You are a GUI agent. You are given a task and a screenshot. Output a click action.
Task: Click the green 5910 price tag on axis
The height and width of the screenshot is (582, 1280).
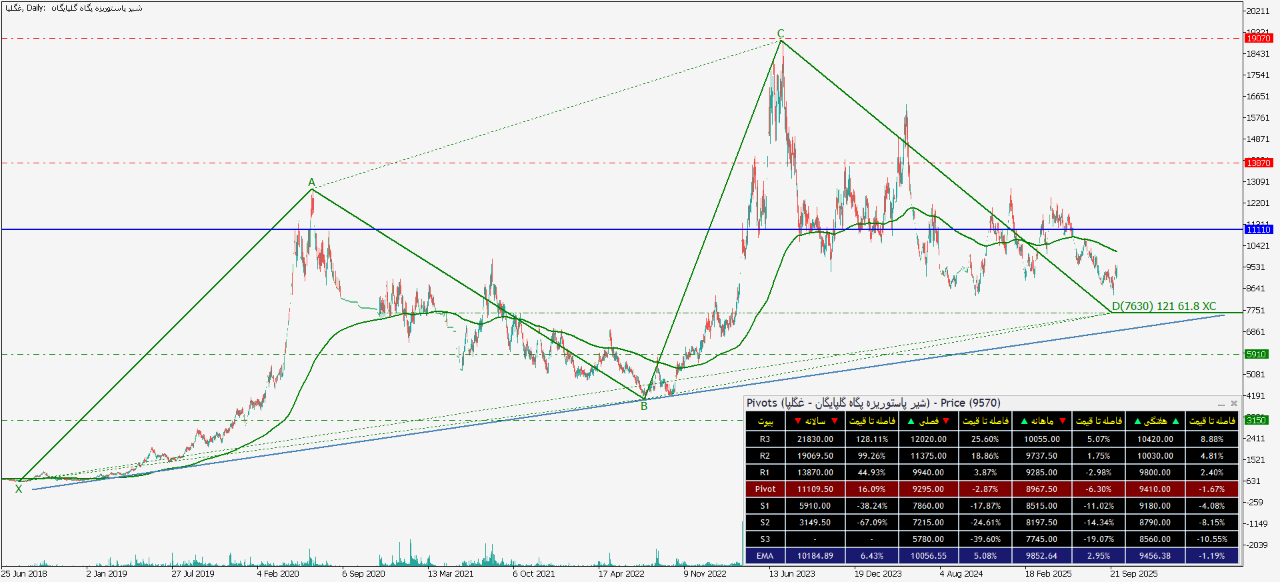point(1257,354)
